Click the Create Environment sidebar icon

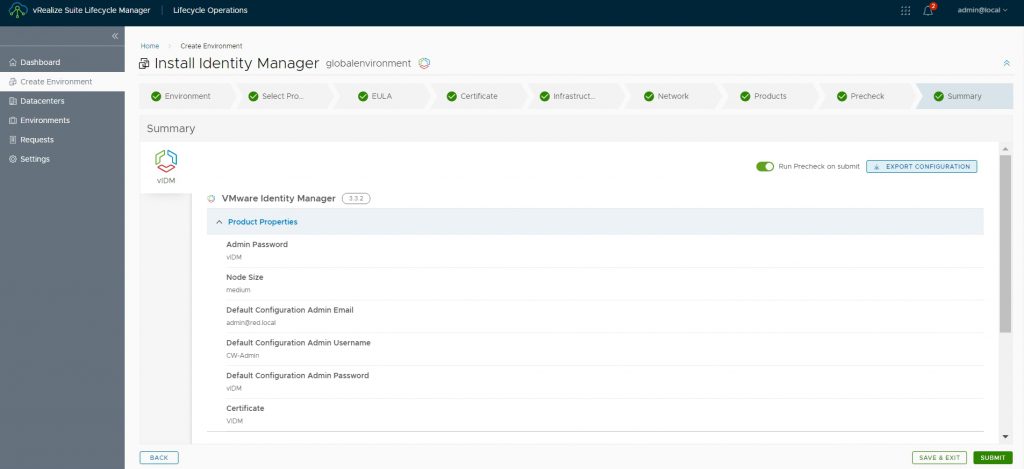pyautogui.click(x=12, y=82)
